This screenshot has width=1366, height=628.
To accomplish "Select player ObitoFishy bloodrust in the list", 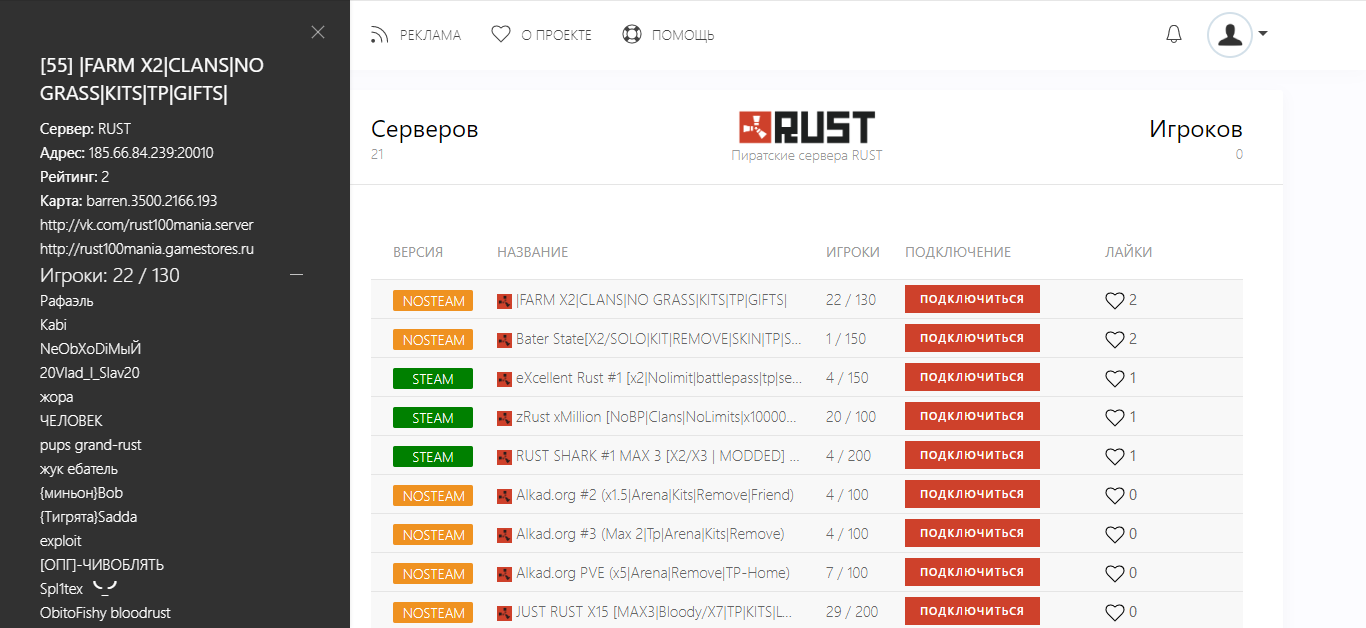I will point(105,613).
